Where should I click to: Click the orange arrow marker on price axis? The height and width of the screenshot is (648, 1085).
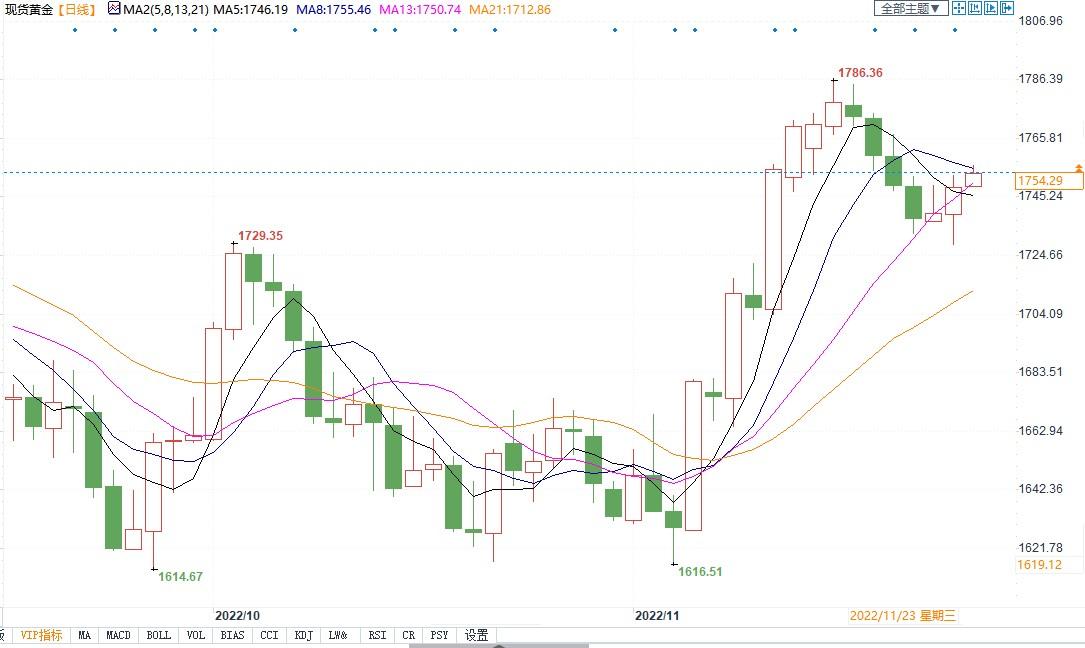pyautogui.click(x=1078, y=167)
